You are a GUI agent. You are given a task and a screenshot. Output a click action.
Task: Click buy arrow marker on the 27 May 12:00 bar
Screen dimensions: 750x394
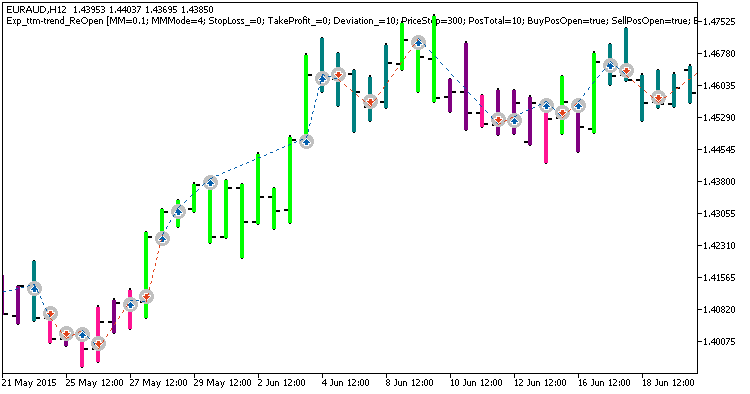[x=130, y=305]
